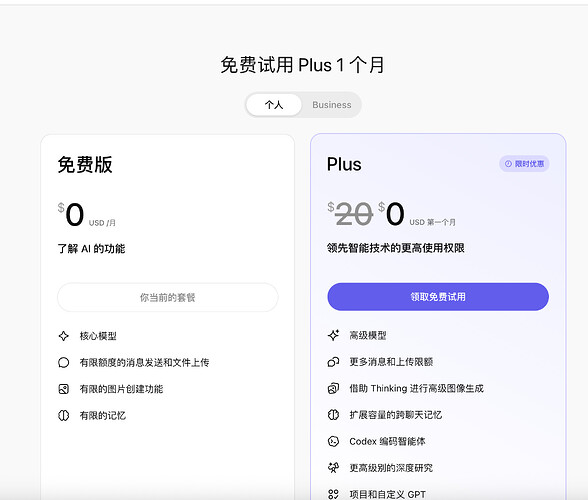588x500 pixels.
Task: Click the sparkle icon beside 高级模型
Action: 333,335
